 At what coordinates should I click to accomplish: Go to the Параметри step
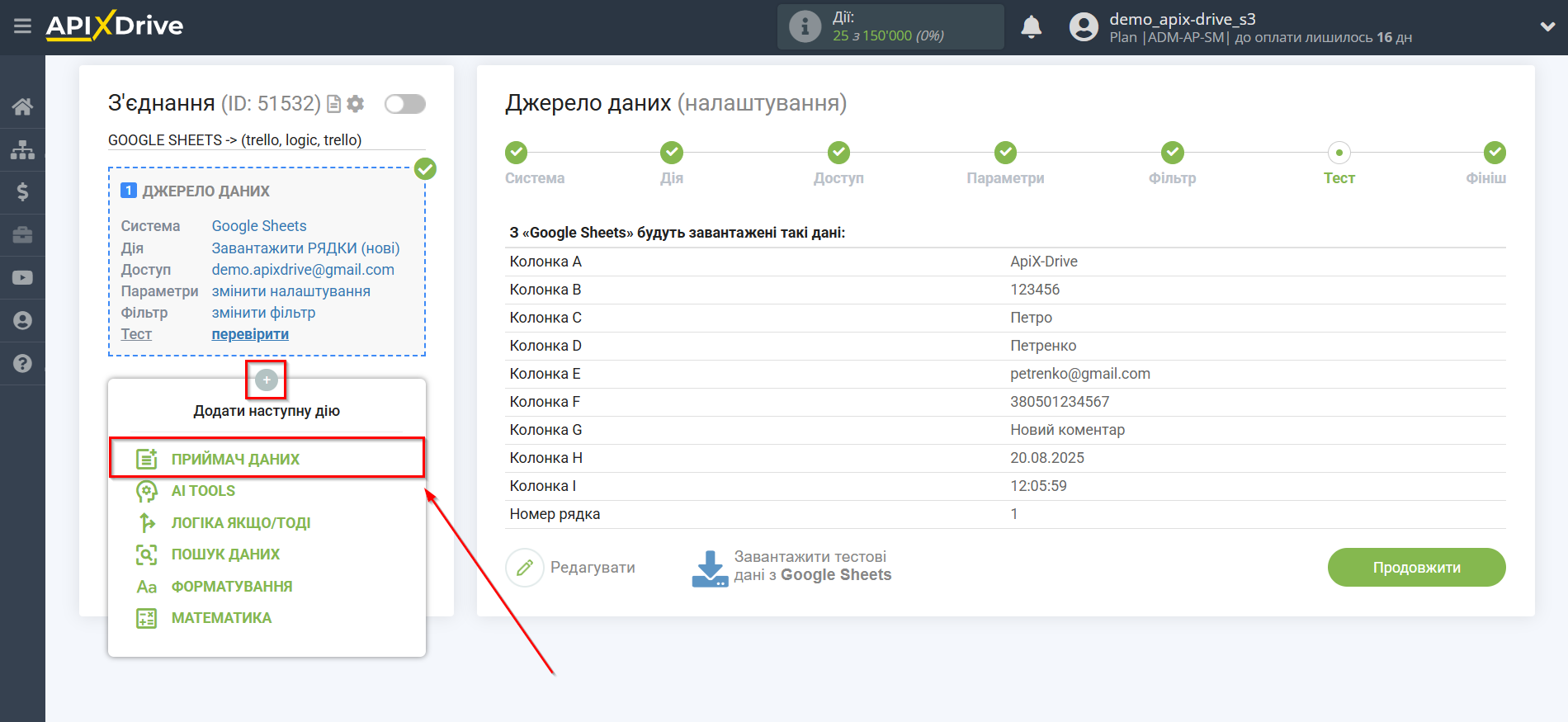[1005, 153]
